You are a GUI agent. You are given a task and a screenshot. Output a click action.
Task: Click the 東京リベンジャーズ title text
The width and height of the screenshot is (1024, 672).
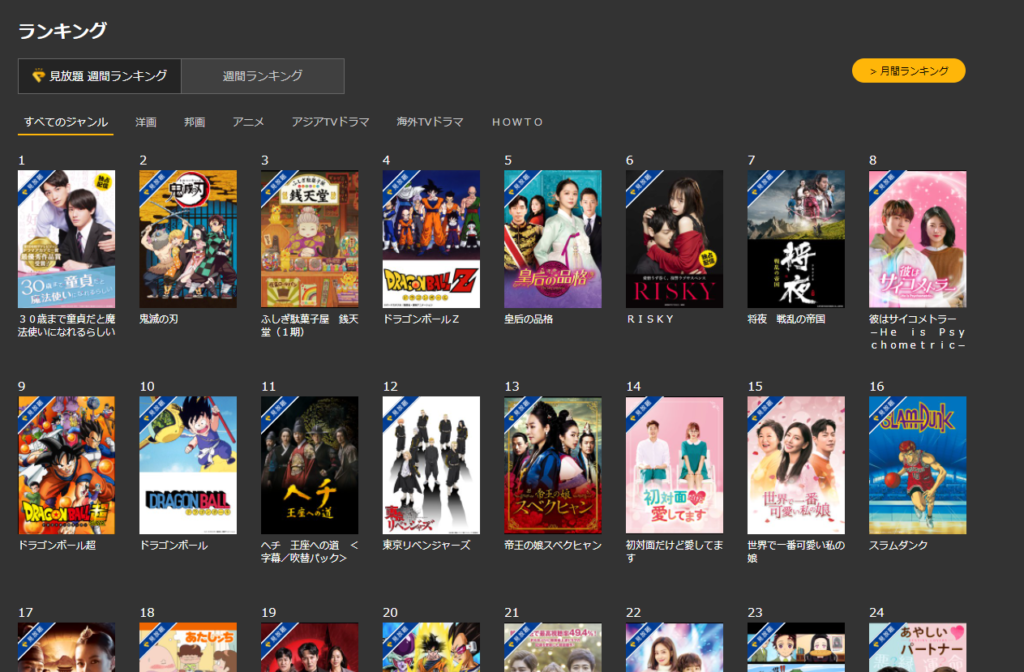426,545
